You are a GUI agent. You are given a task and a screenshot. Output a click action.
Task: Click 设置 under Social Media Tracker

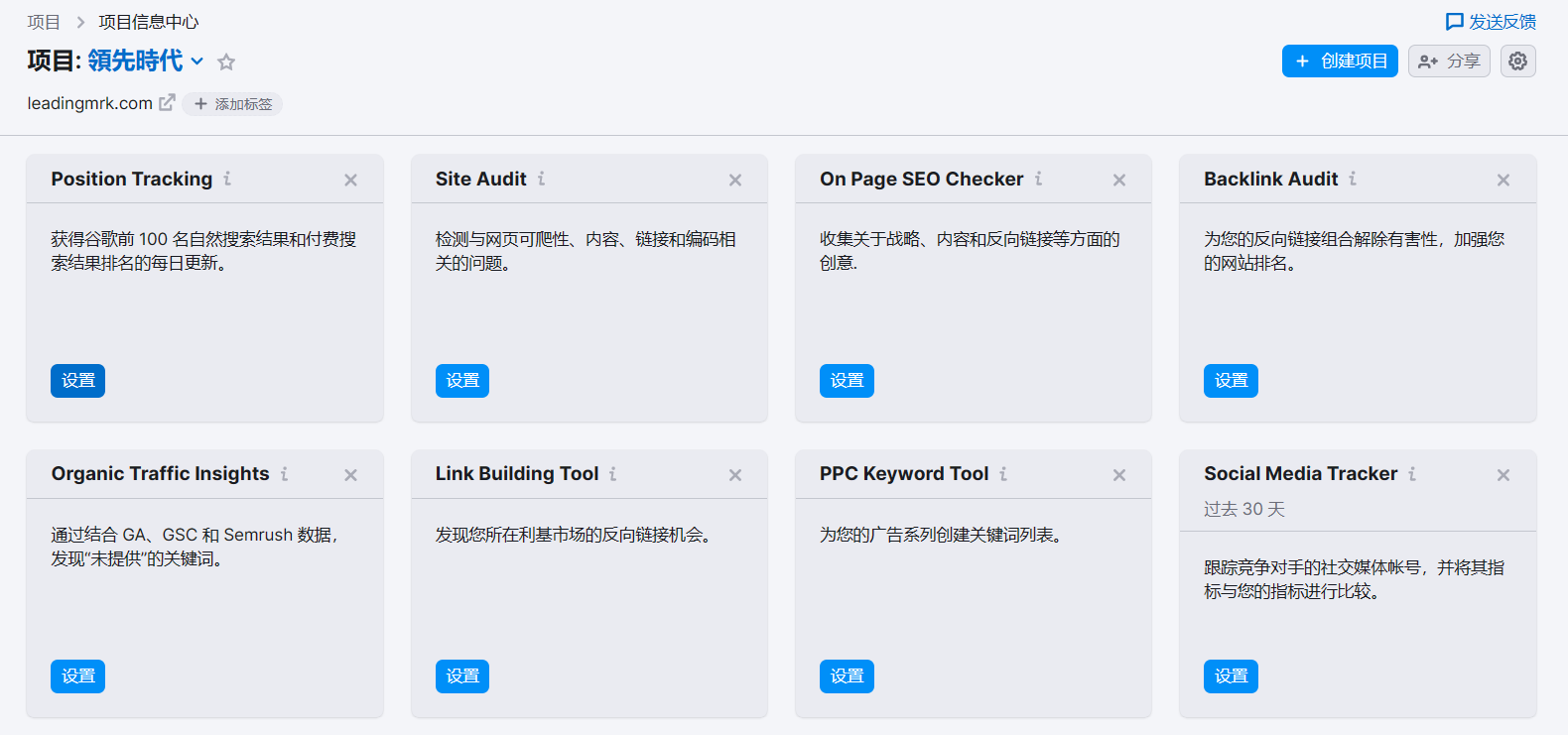[x=1231, y=676]
